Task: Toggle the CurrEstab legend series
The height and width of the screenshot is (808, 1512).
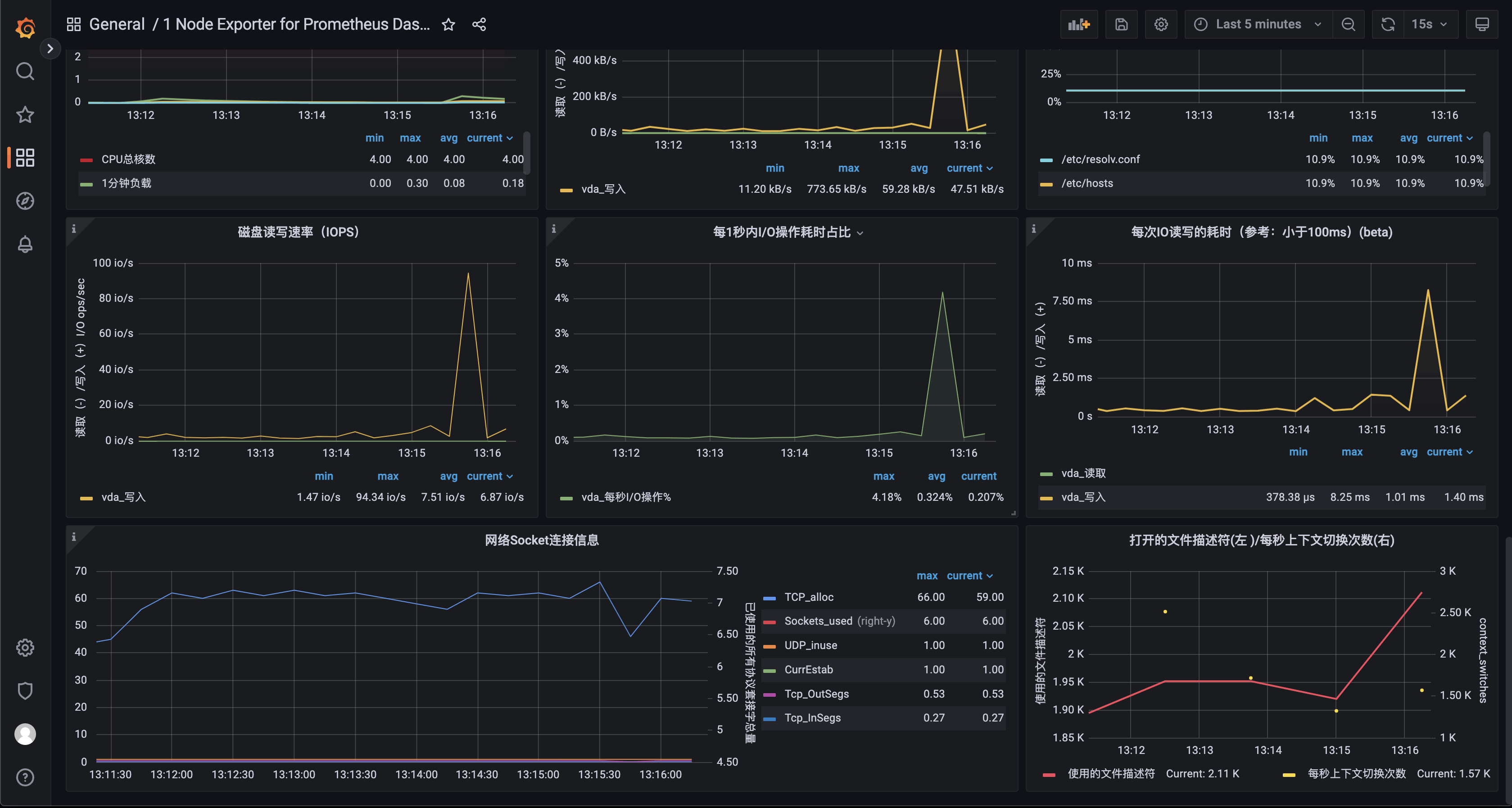Action: coord(808,669)
